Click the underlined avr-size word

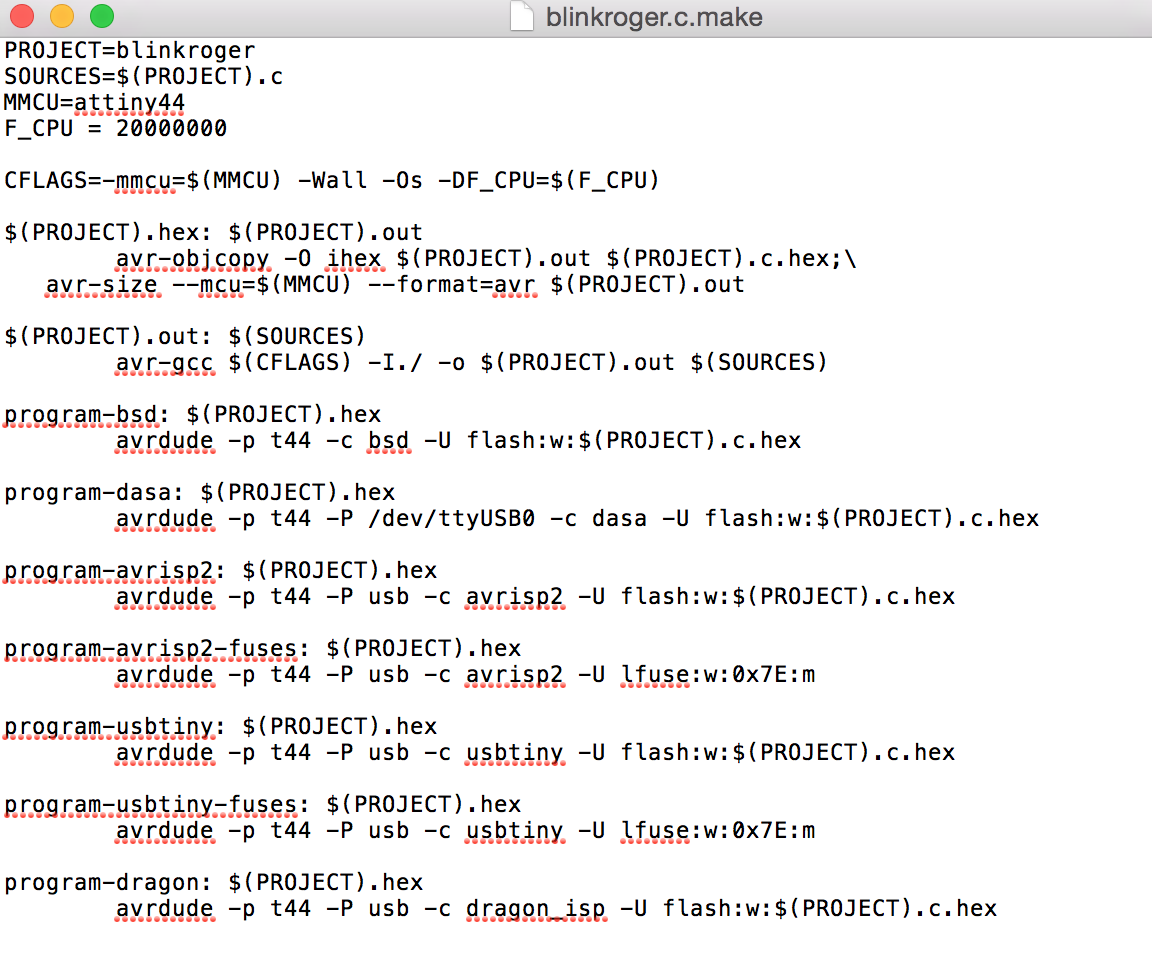101,285
